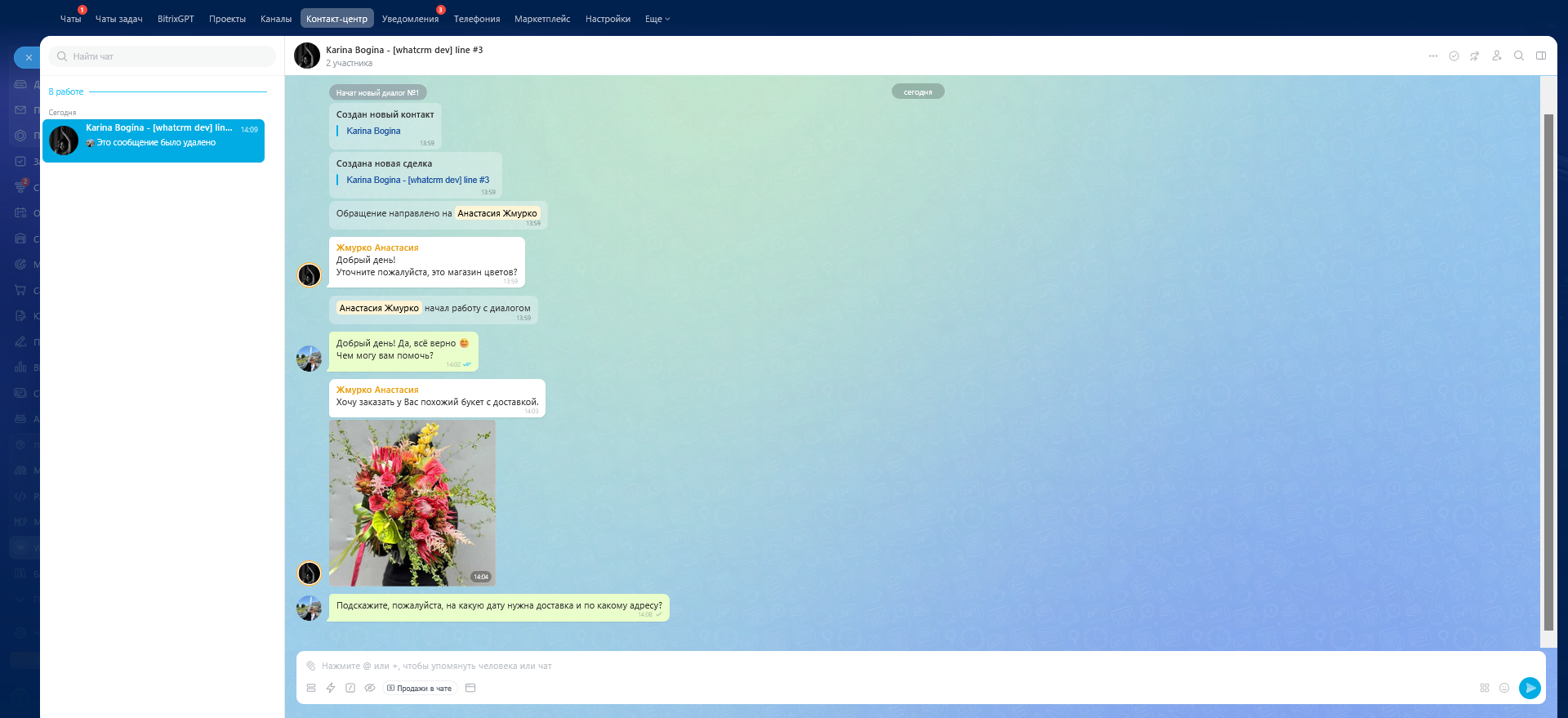Click the slash command icon in message toolbar
The width and height of the screenshot is (1568, 718).
[350, 688]
